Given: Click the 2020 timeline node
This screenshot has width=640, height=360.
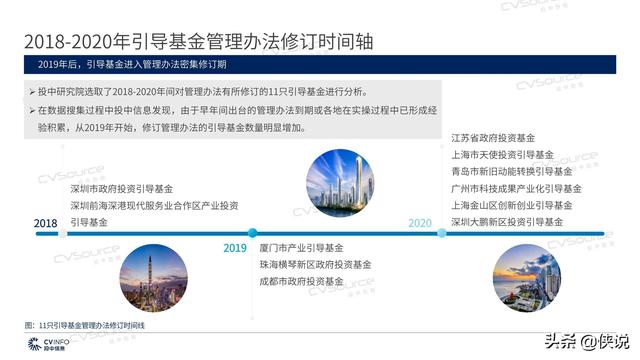Looking at the screenshot, I should [x=442, y=233].
